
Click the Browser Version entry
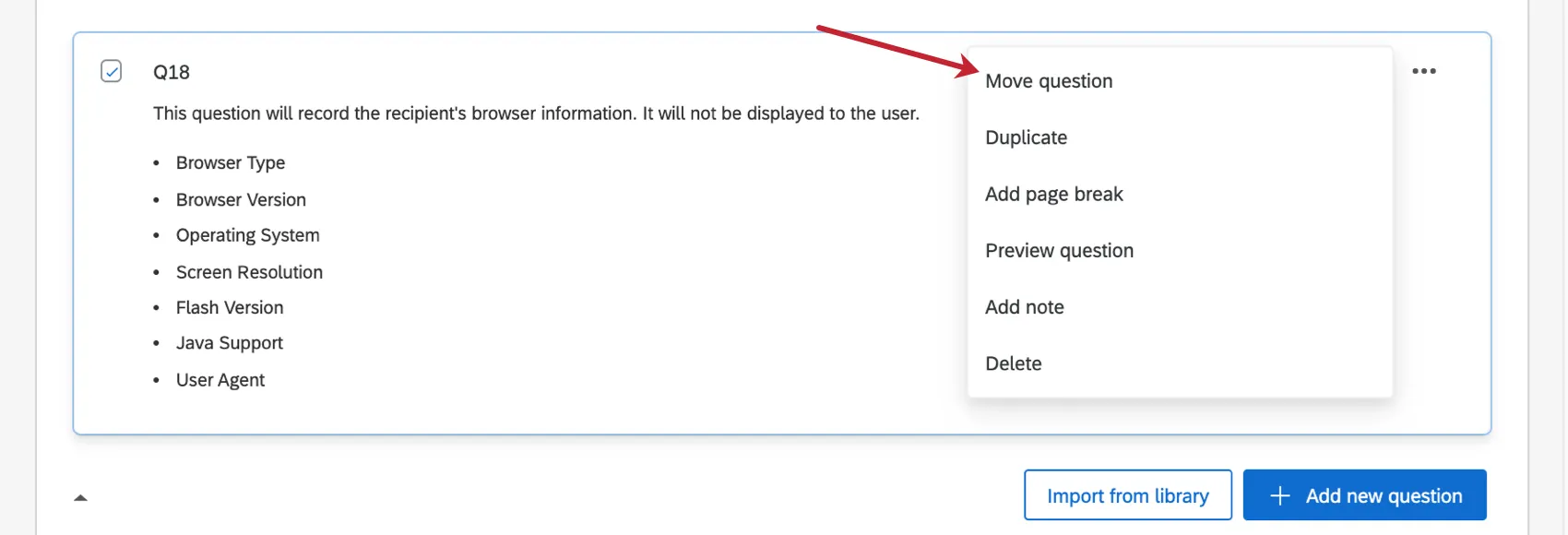241,200
